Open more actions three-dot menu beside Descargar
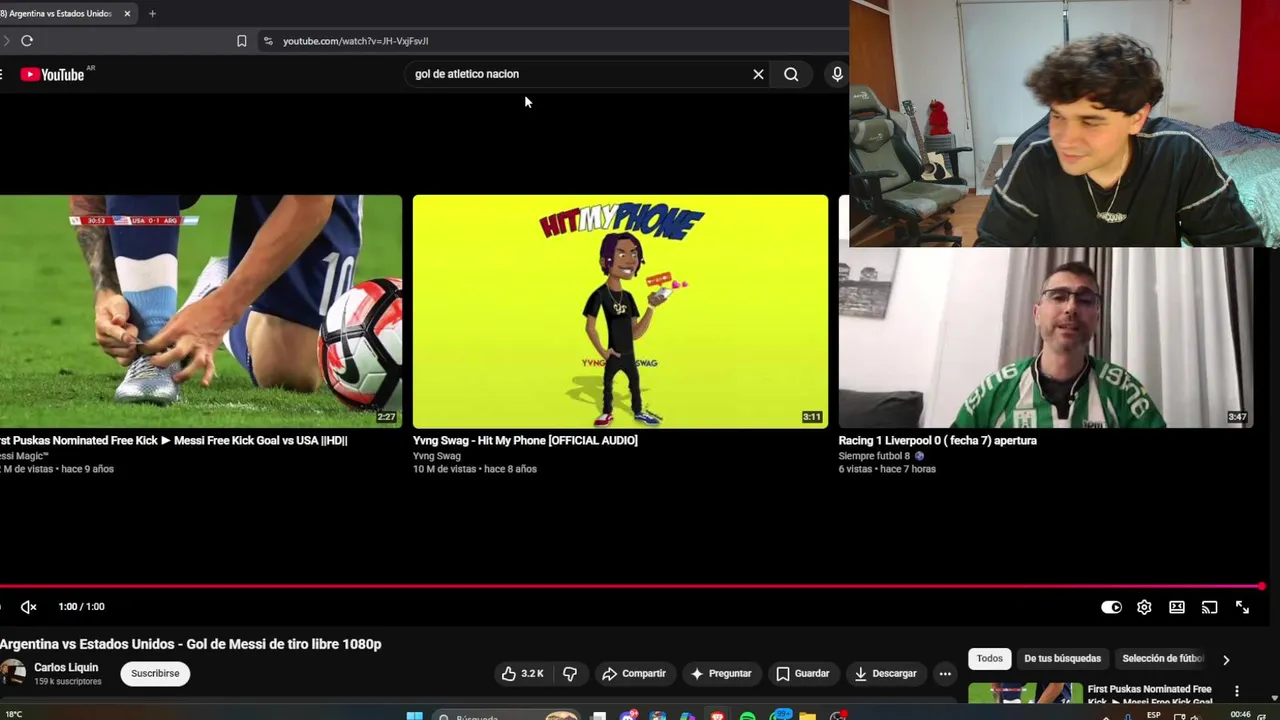This screenshot has height=720, width=1280. pos(945,674)
